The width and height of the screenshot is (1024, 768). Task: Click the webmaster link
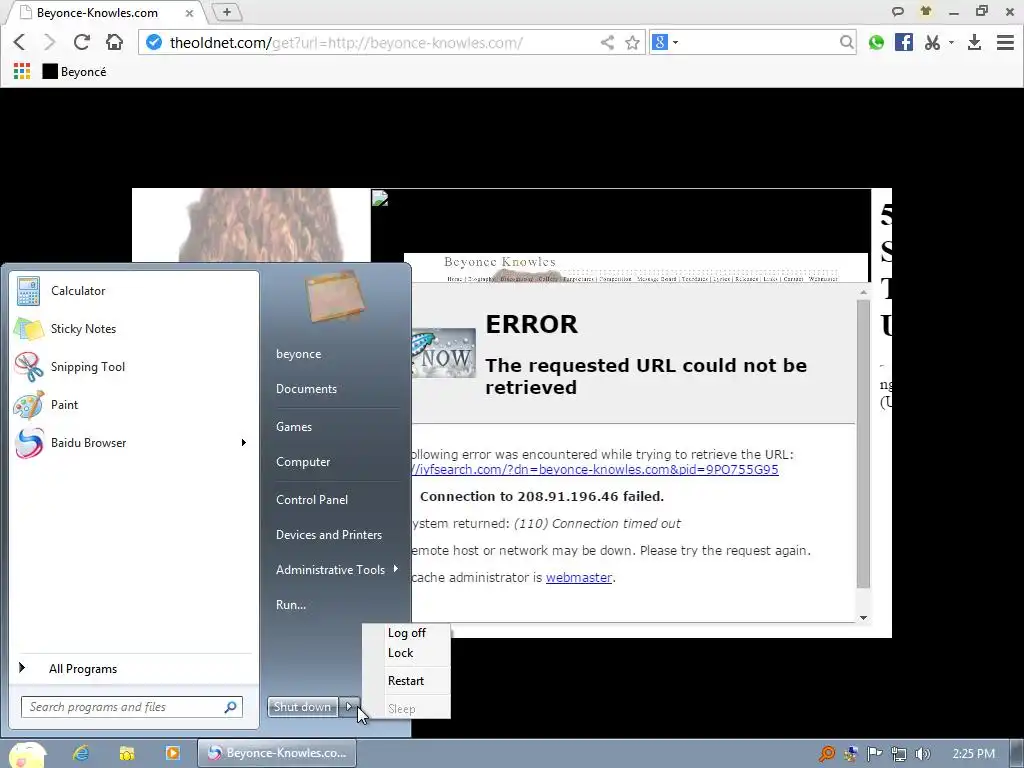(579, 577)
